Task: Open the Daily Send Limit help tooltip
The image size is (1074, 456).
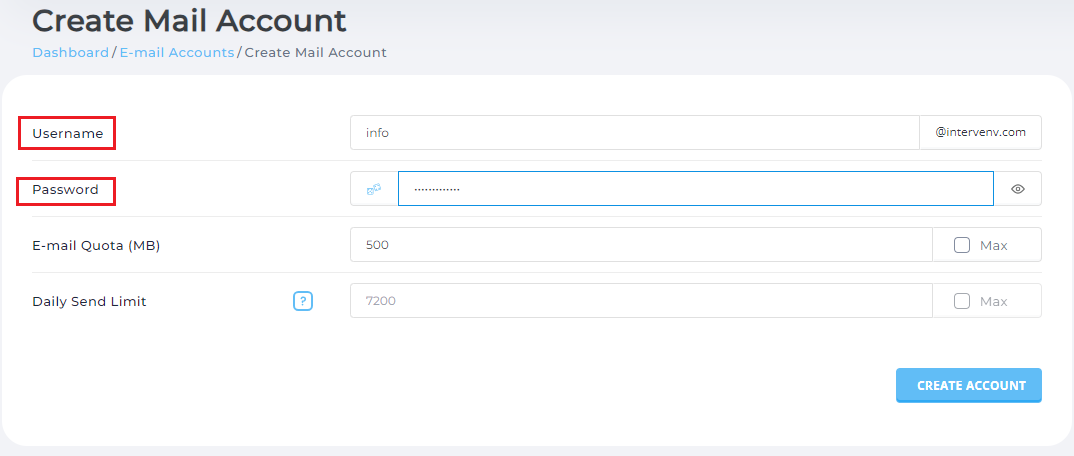Action: (x=303, y=301)
